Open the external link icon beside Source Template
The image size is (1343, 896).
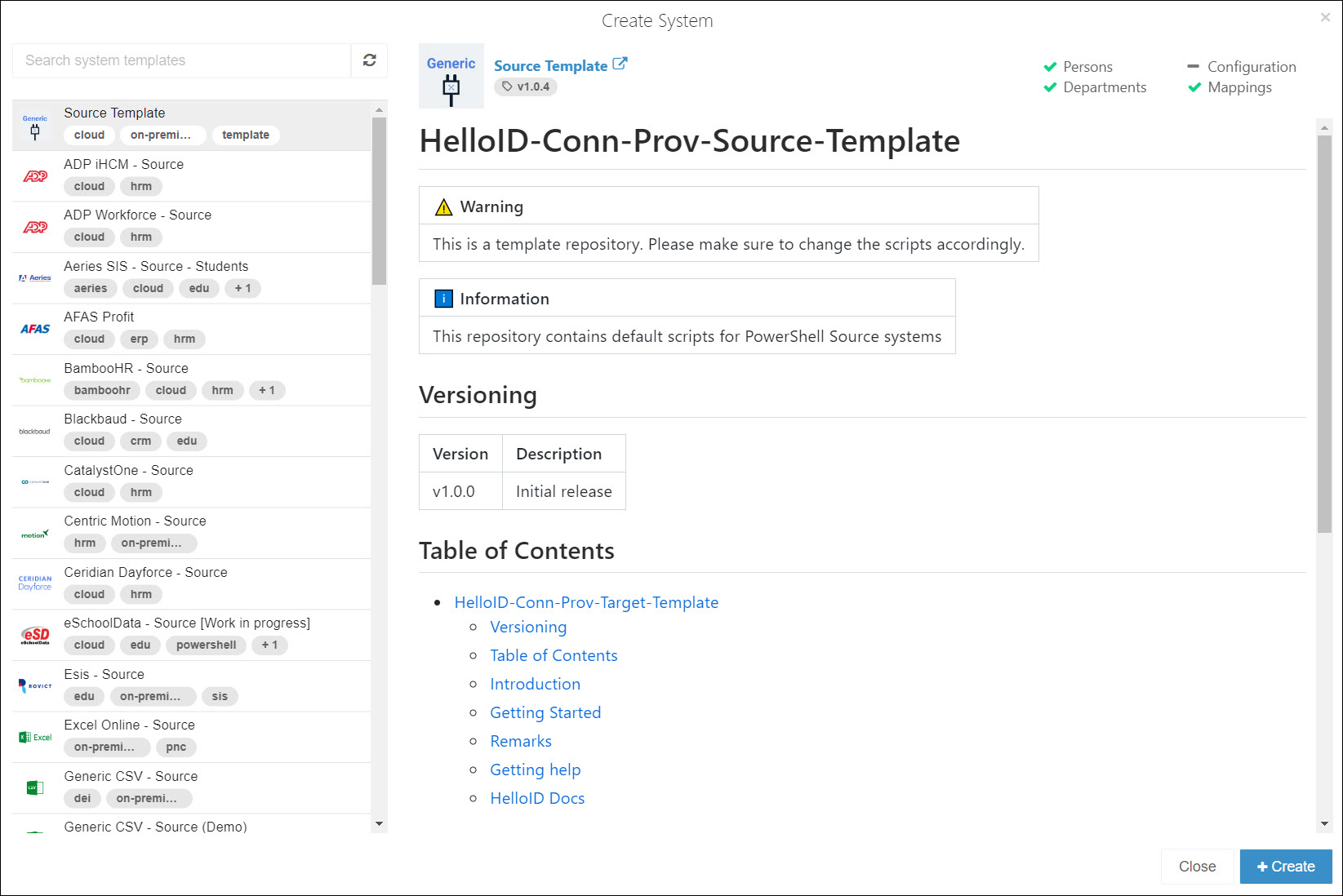620,64
